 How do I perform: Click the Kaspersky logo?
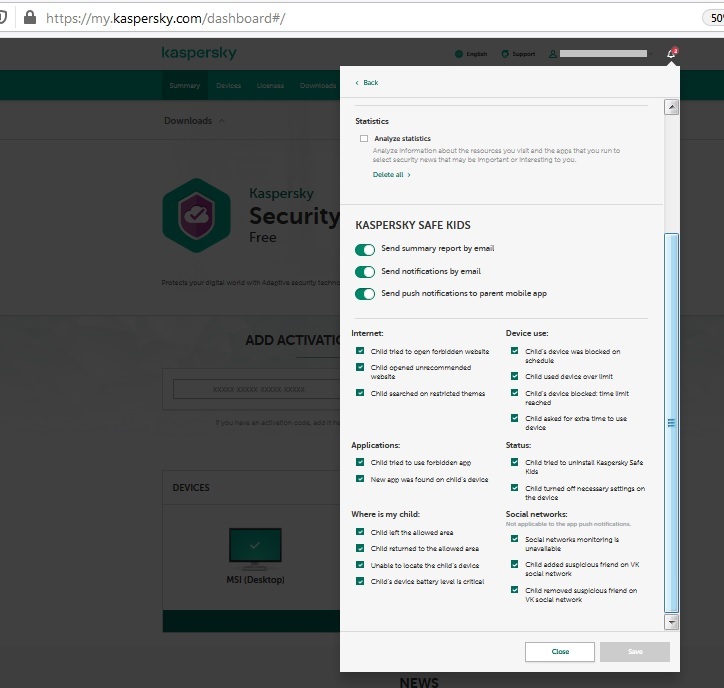(x=199, y=53)
